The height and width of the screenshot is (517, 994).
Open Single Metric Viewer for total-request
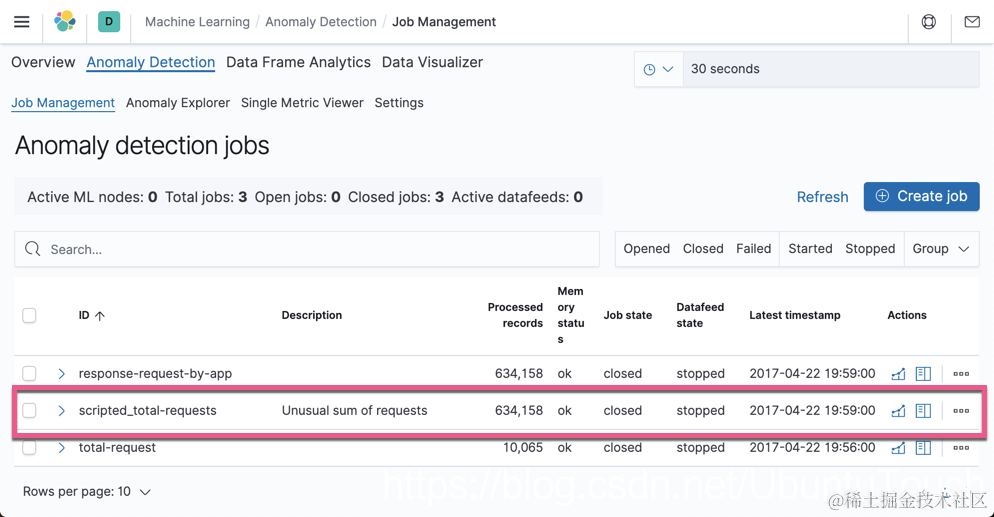(x=898, y=448)
